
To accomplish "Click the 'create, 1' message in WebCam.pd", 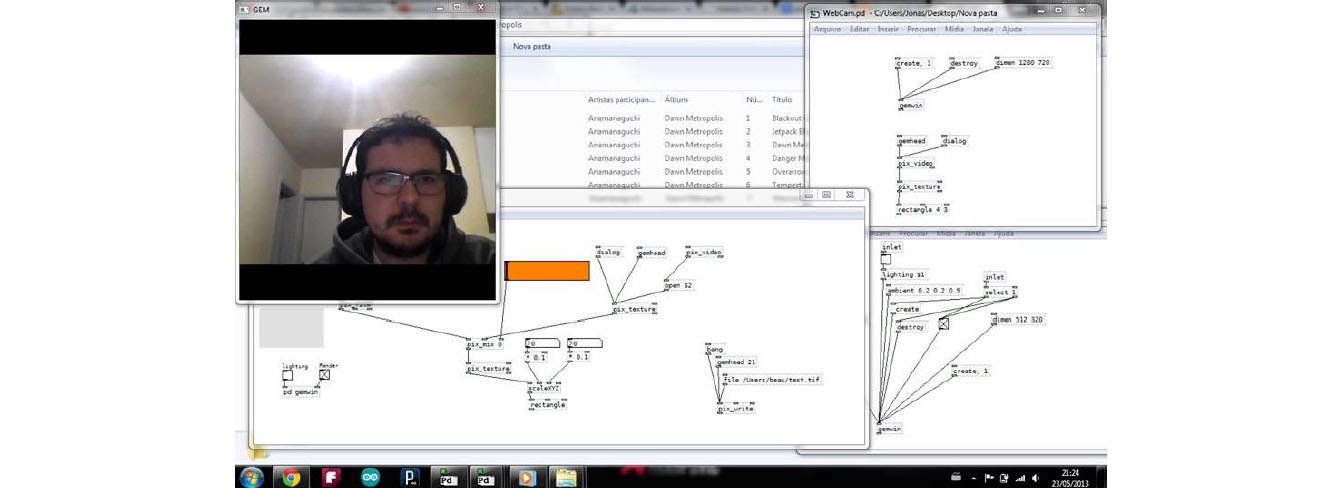I will (x=914, y=63).
